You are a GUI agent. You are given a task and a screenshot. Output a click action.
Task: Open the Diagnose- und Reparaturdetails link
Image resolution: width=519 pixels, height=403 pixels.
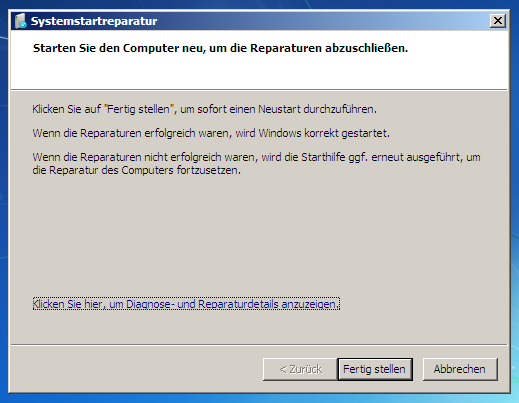pos(186,304)
